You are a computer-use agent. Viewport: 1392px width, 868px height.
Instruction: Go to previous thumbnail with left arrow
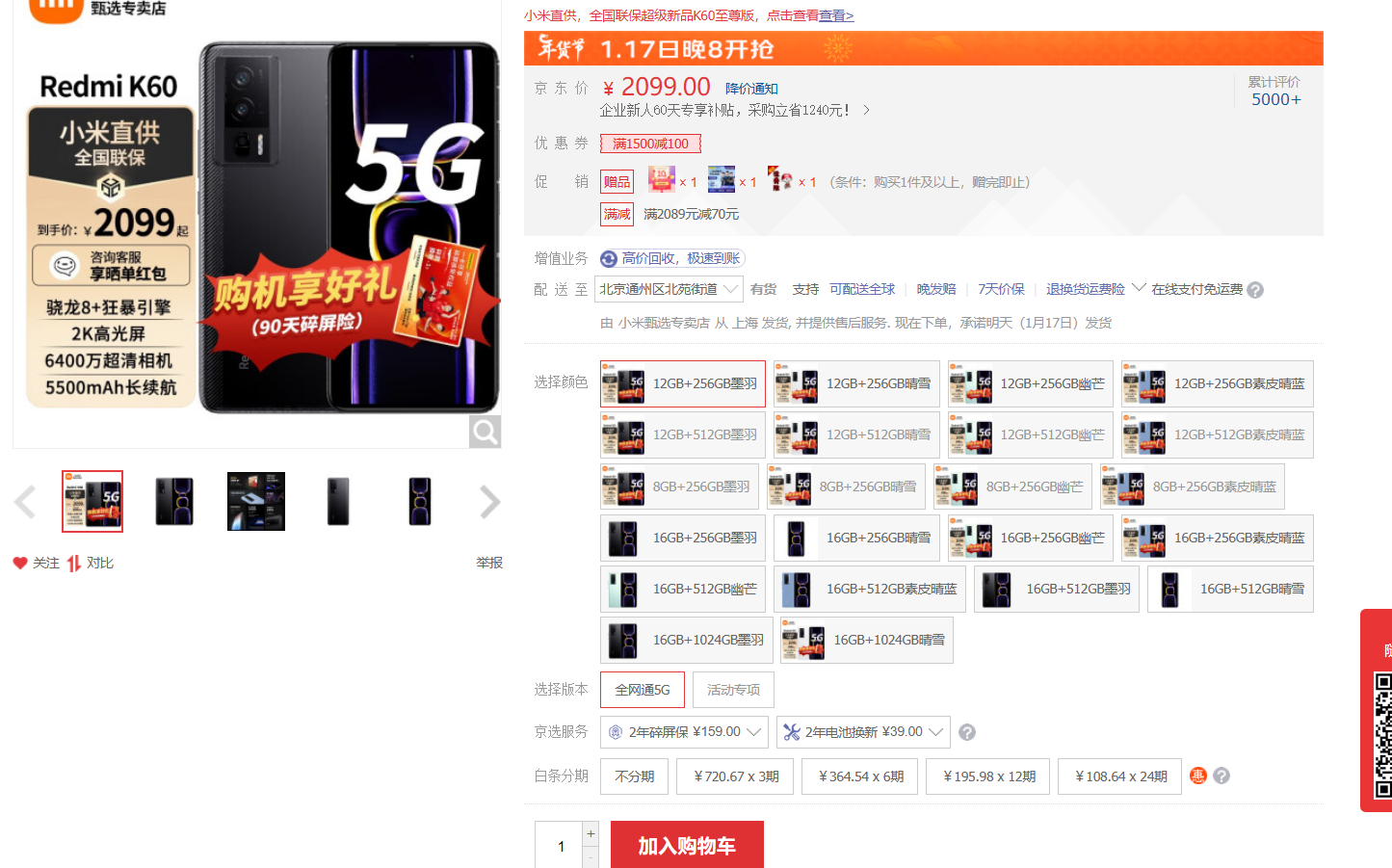click(x=25, y=502)
